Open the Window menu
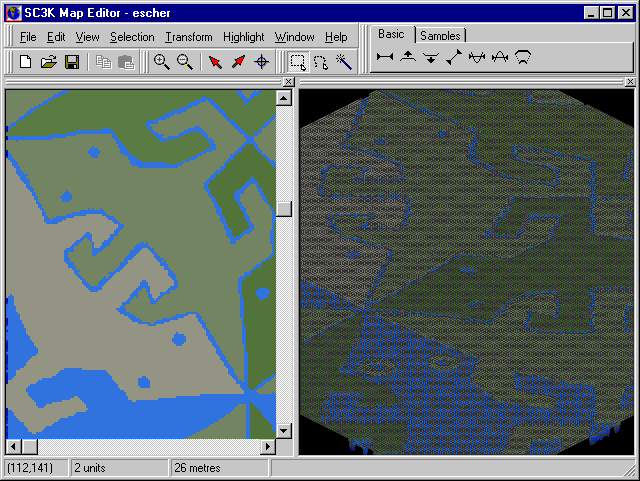Screen dimensions: 640x481 tap(294, 37)
